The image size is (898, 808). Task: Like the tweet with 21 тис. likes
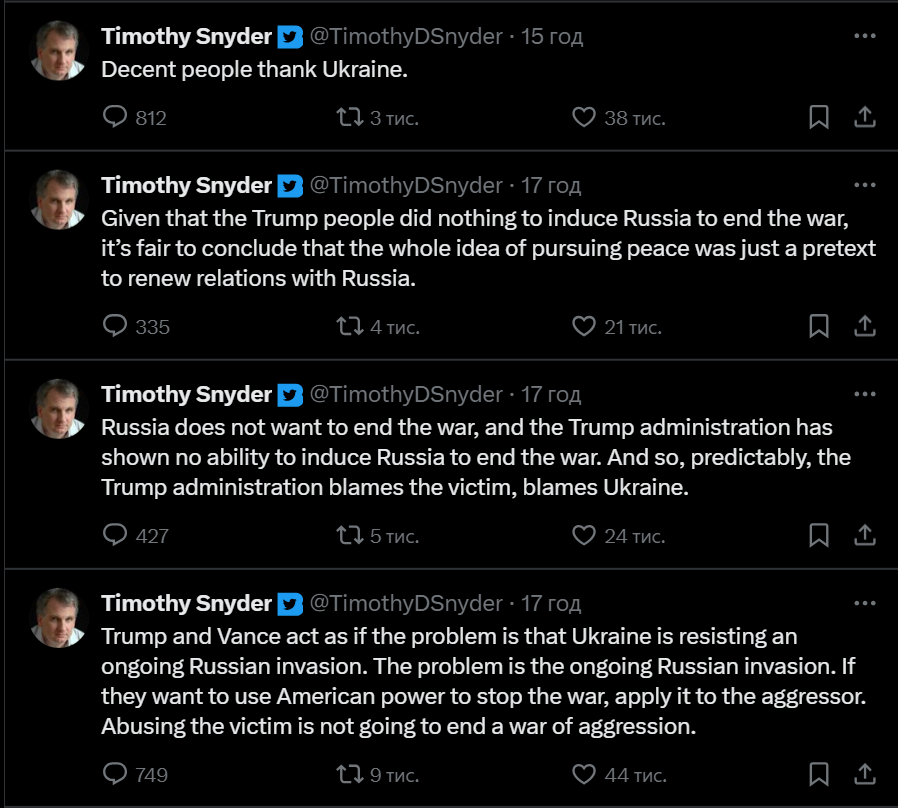(584, 326)
